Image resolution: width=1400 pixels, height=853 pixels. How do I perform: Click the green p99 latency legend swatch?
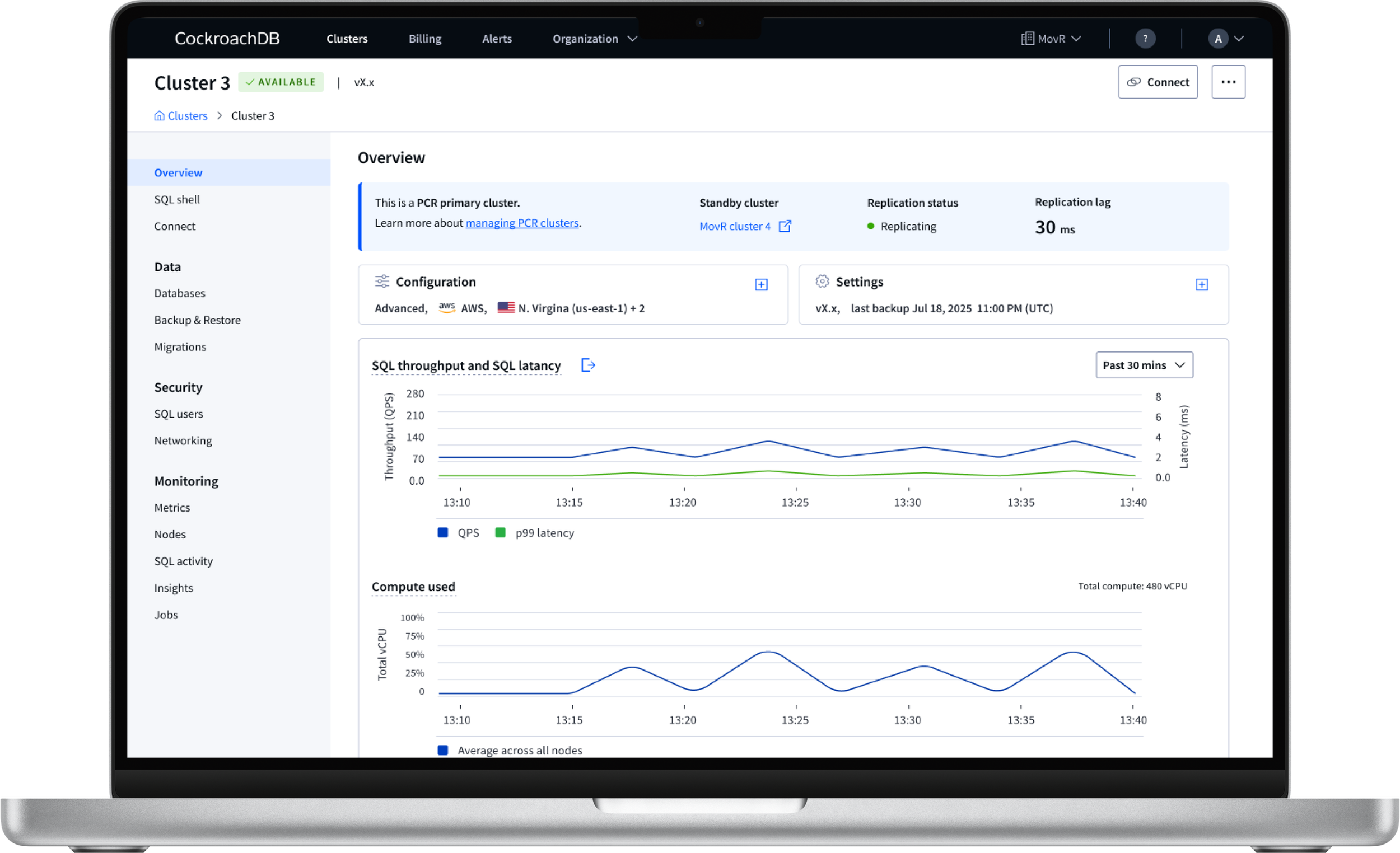click(500, 533)
